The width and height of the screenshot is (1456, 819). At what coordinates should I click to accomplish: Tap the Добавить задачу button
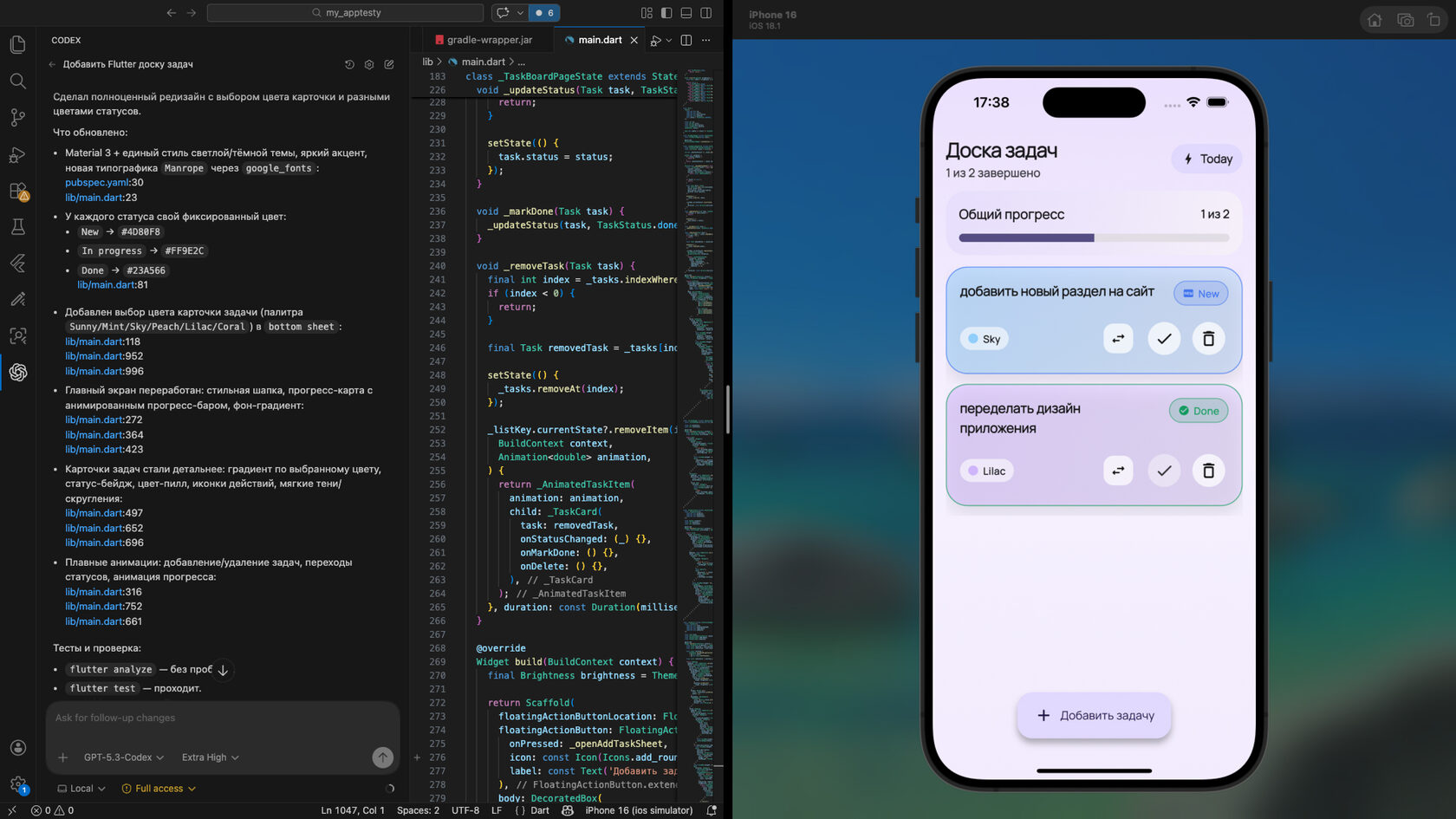(x=1095, y=715)
